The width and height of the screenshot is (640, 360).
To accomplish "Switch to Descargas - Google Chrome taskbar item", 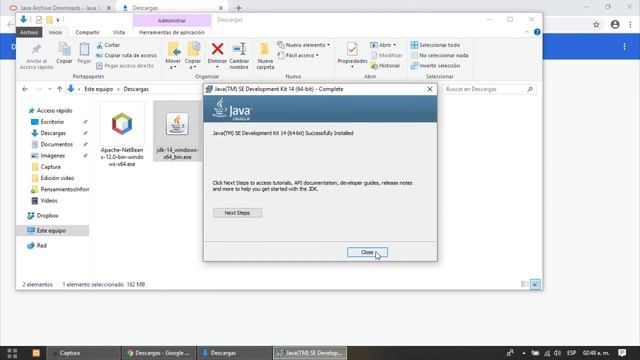I will [158, 353].
